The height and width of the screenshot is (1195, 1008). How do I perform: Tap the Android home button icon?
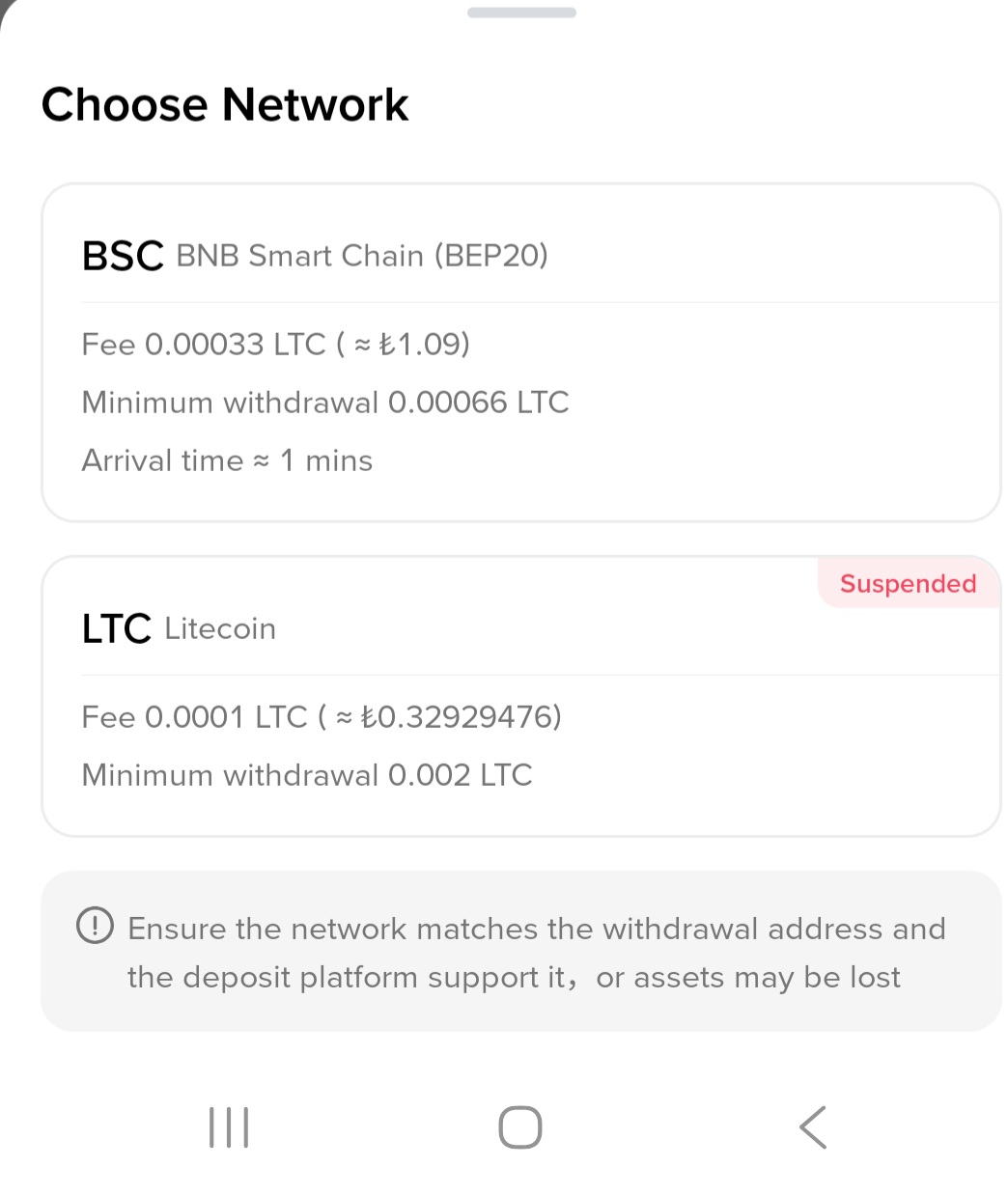pos(520,1126)
